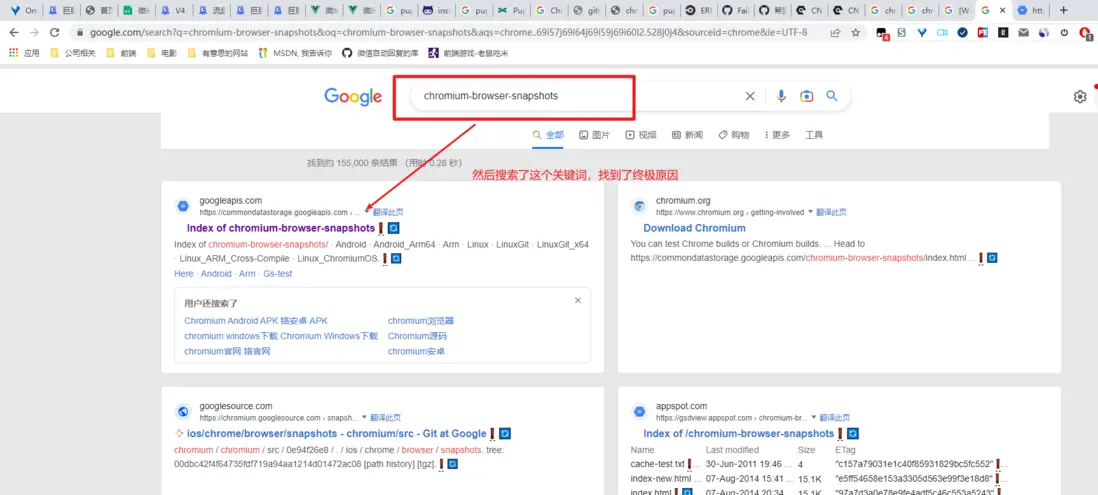Select the 全部 all results tab

(548, 135)
